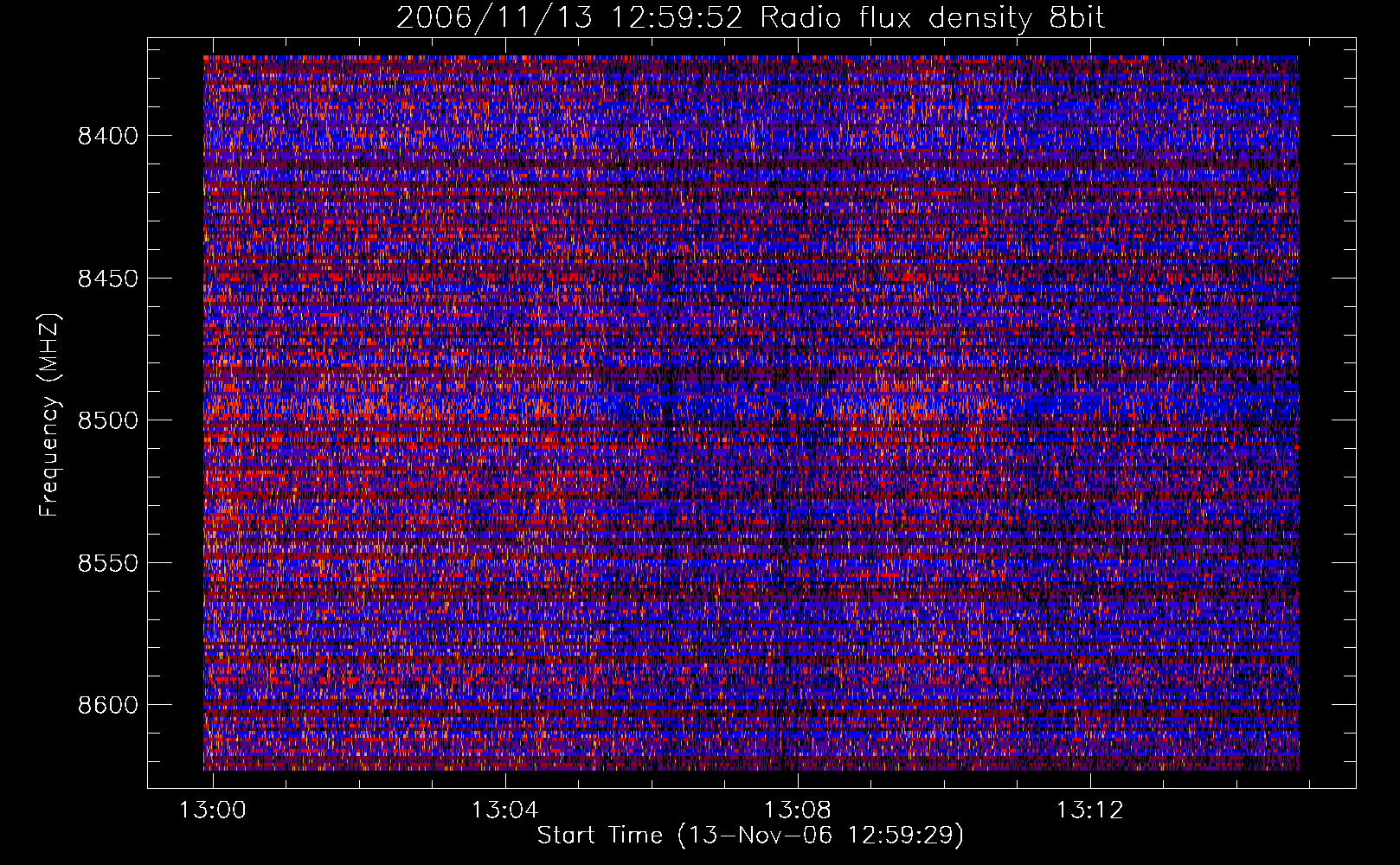
Task: Select the 8550 frequency axis label
Action: pyautogui.click(x=107, y=563)
